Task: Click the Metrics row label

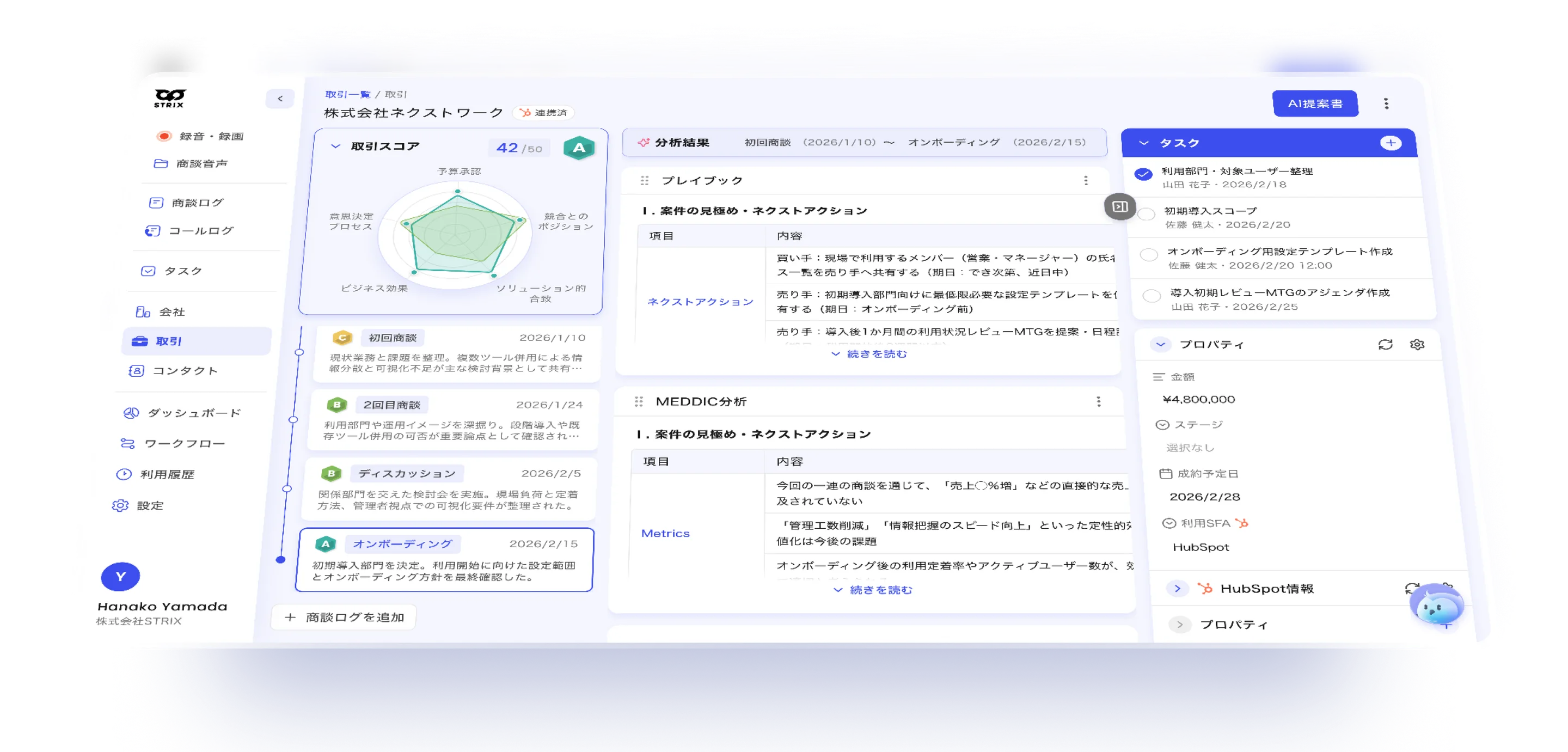Action: click(665, 534)
